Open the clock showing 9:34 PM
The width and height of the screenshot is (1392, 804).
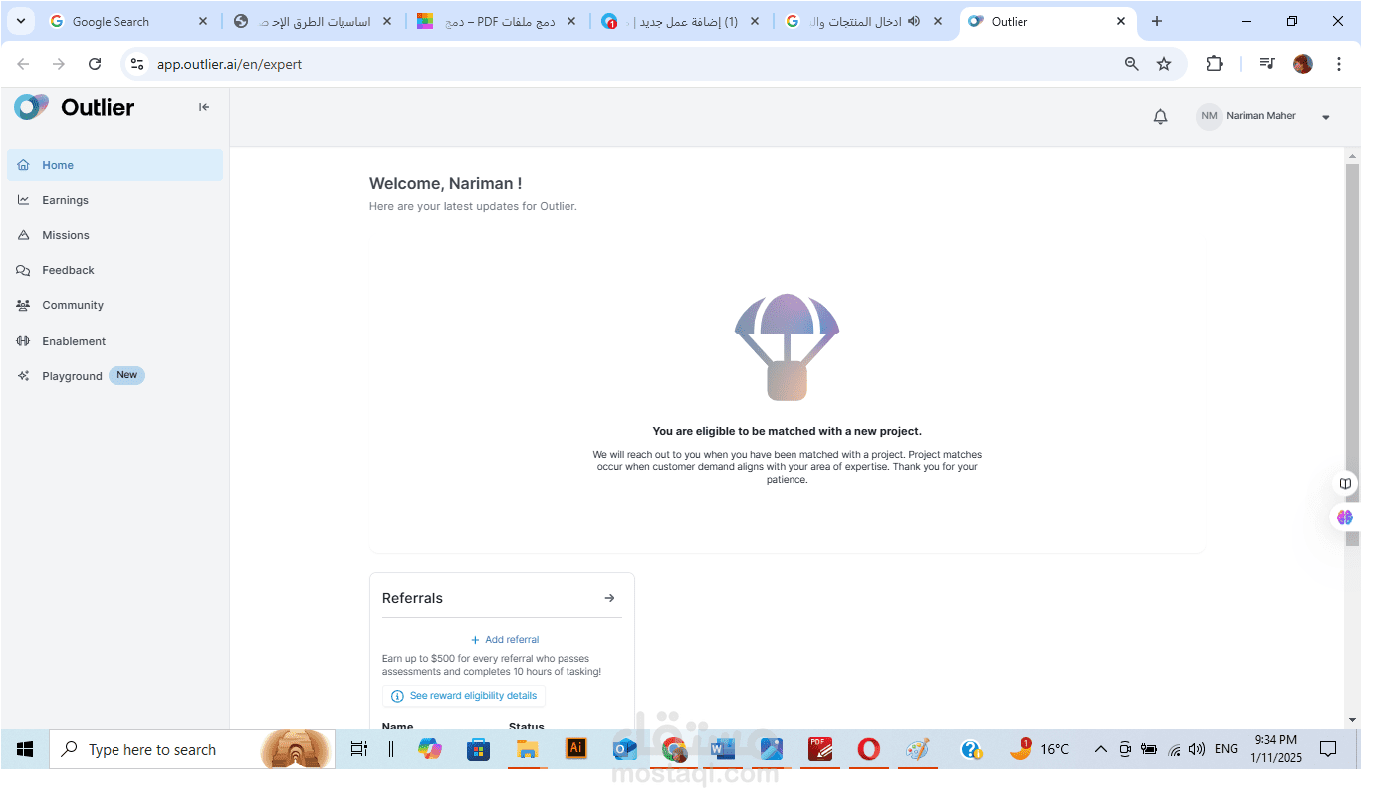pyautogui.click(x=1276, y=749)
